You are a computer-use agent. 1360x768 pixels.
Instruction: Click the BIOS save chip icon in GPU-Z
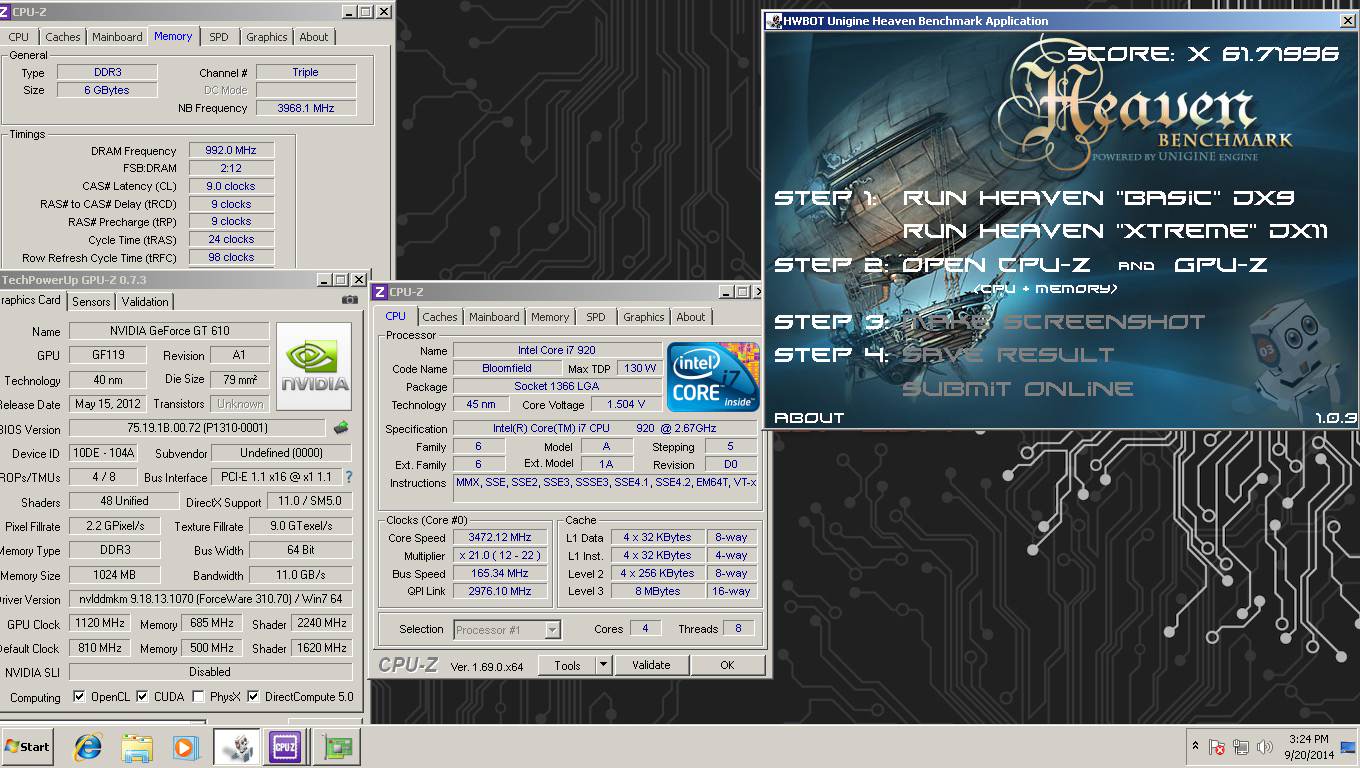(x=341, y=428)
